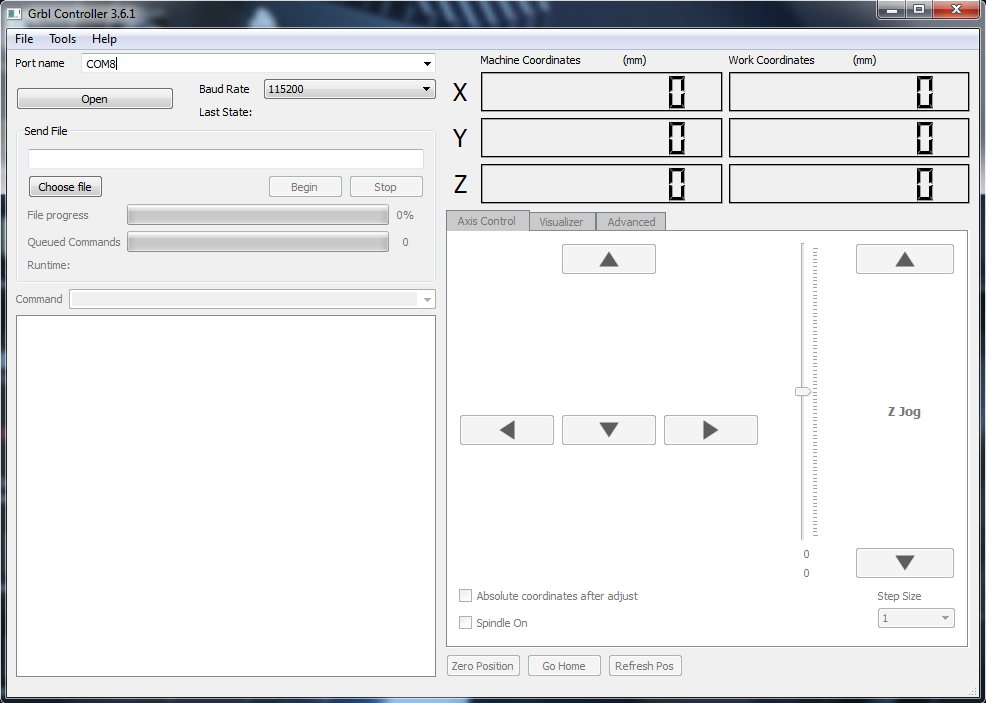Image resolution: width=986 pixels, height=703 pixels.
Task: Click the Choose file button
Action: tap(64, 186)
